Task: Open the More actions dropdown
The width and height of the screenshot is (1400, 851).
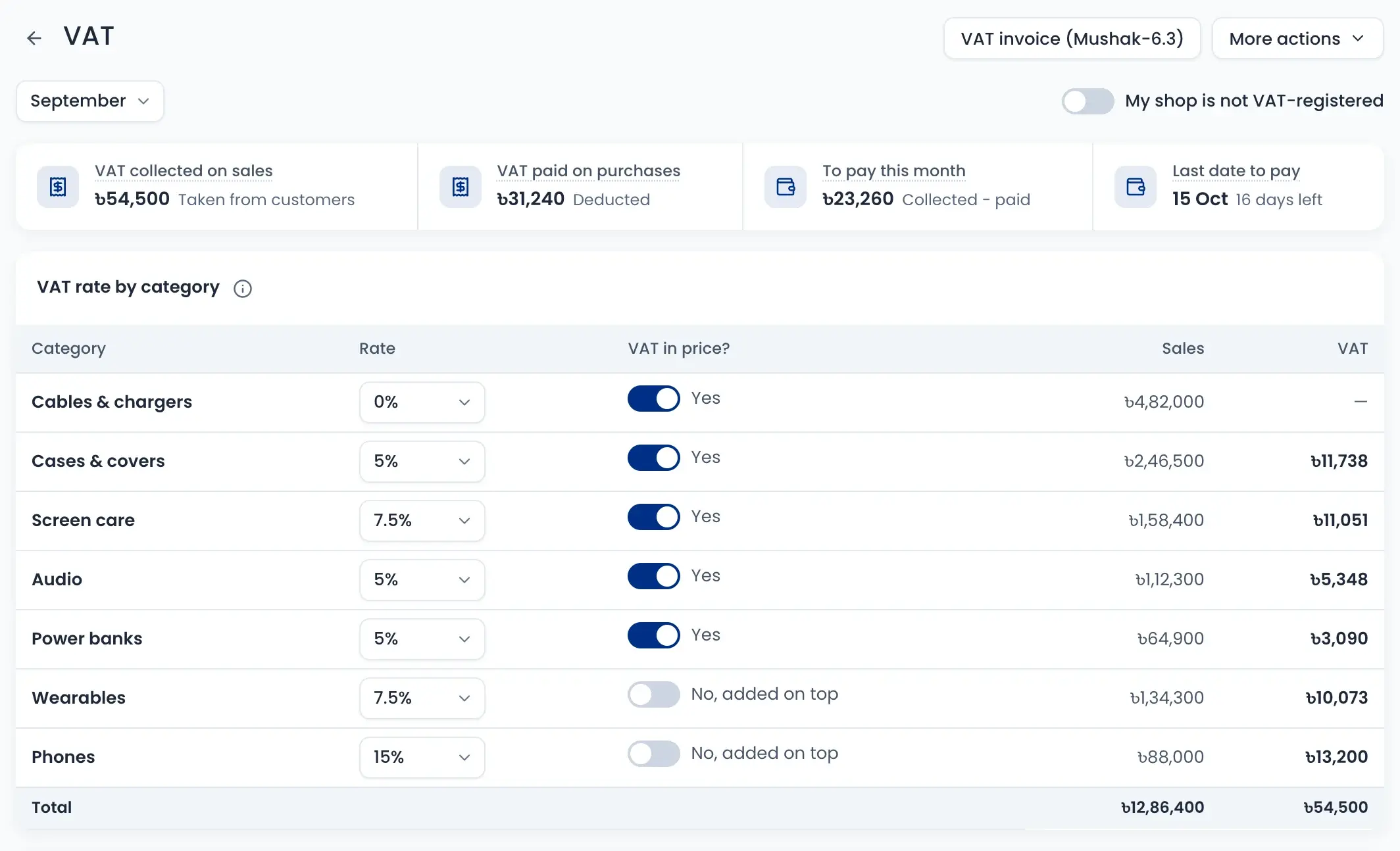Action: (1297, 39)
